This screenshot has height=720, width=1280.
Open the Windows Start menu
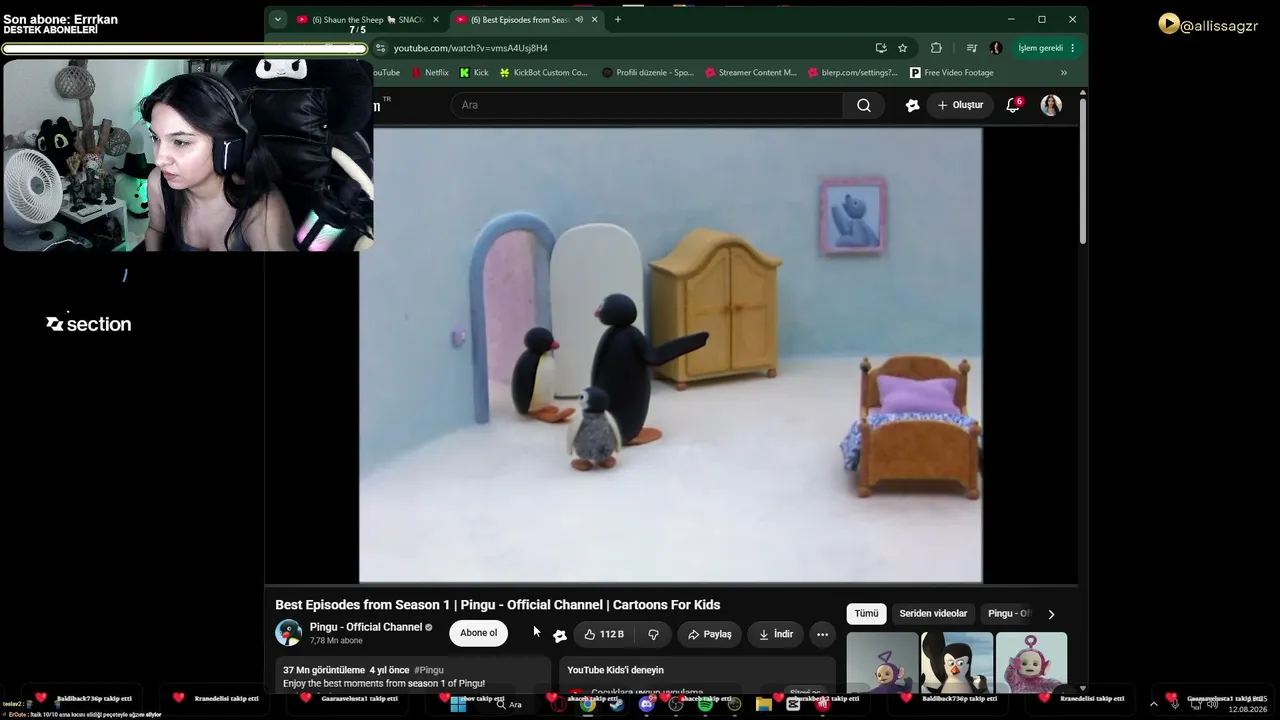458,704
